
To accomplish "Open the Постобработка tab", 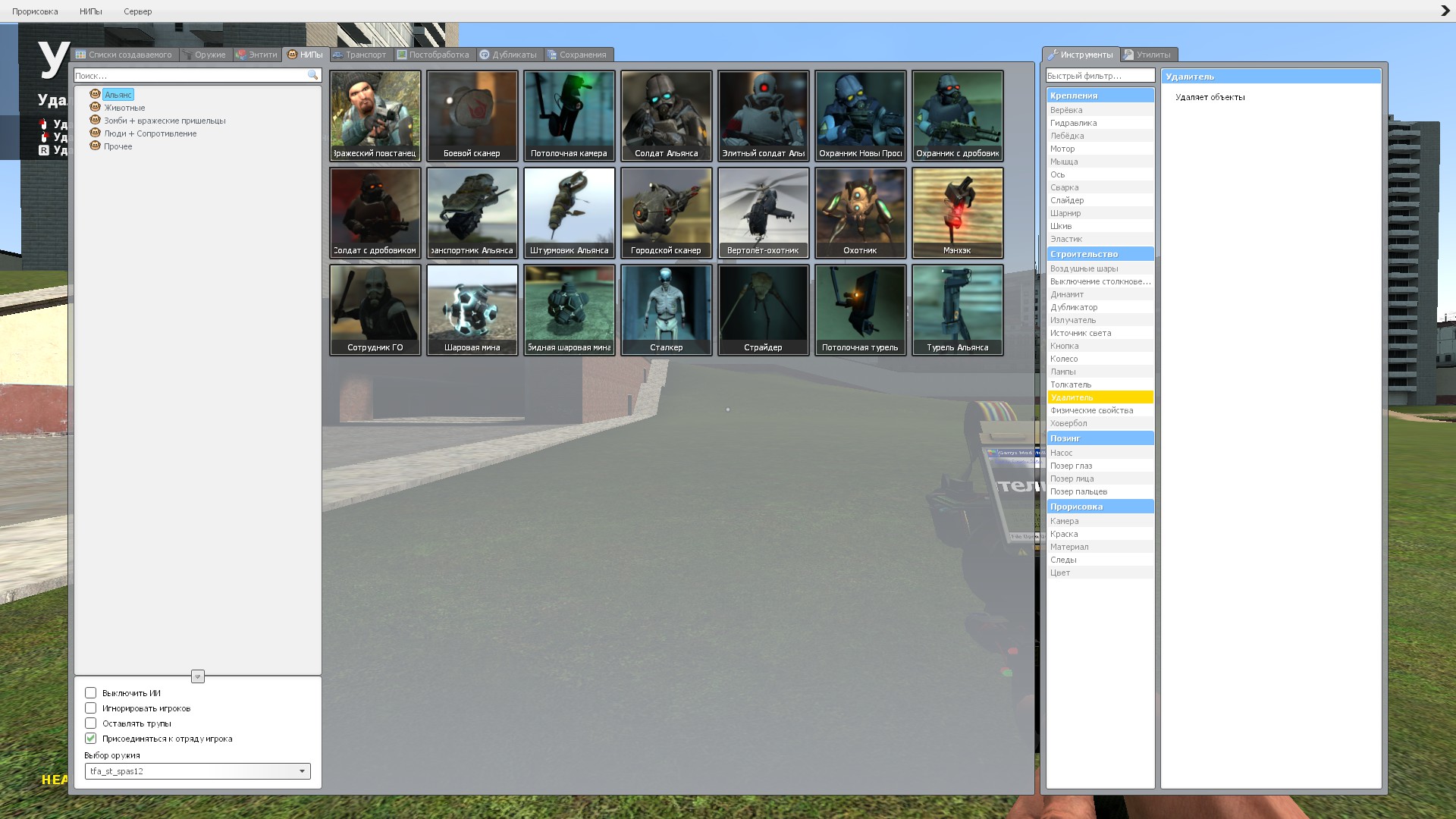I will 433,55.
